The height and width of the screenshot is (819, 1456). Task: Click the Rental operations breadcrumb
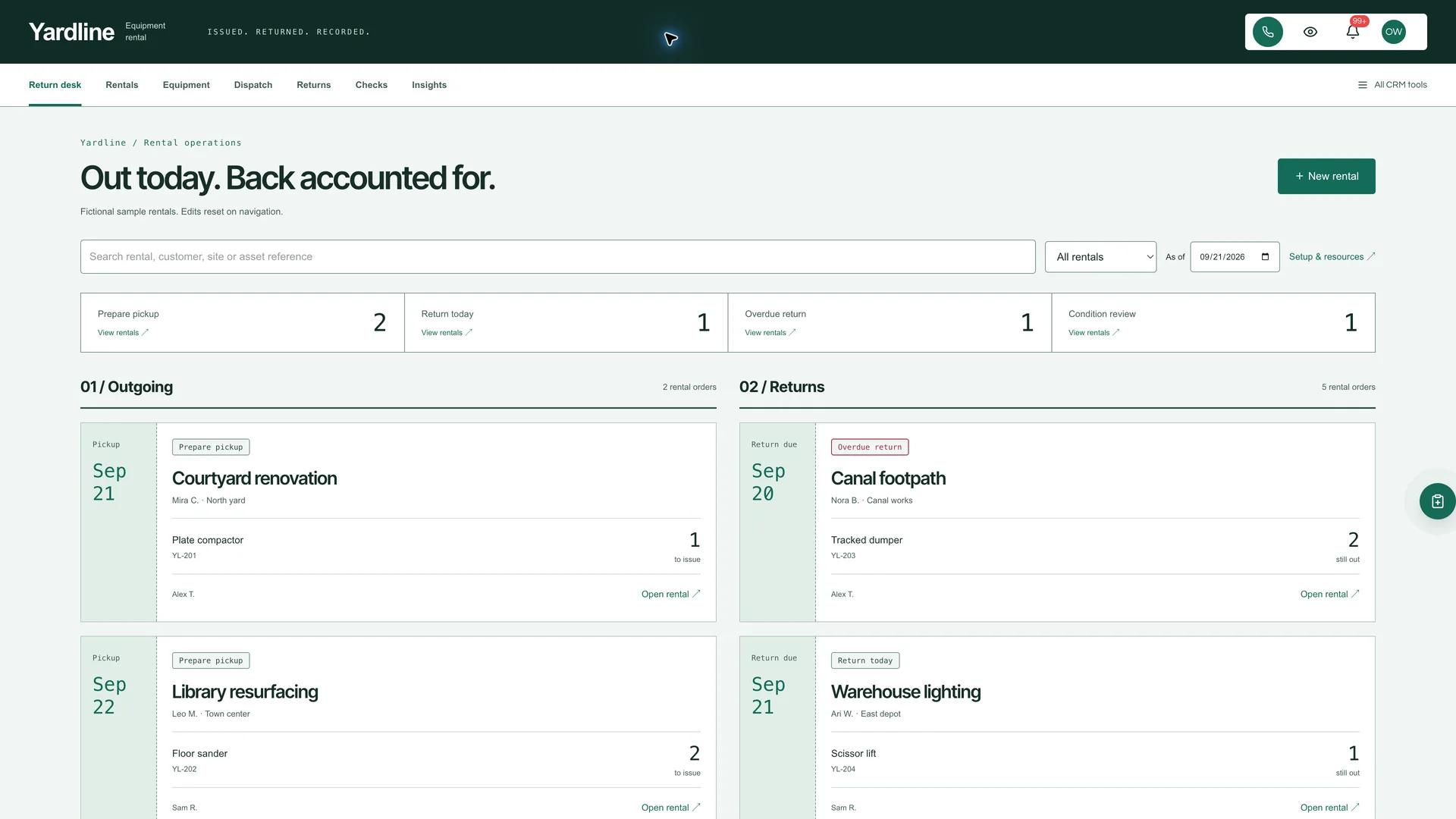(x=193, y=143)
